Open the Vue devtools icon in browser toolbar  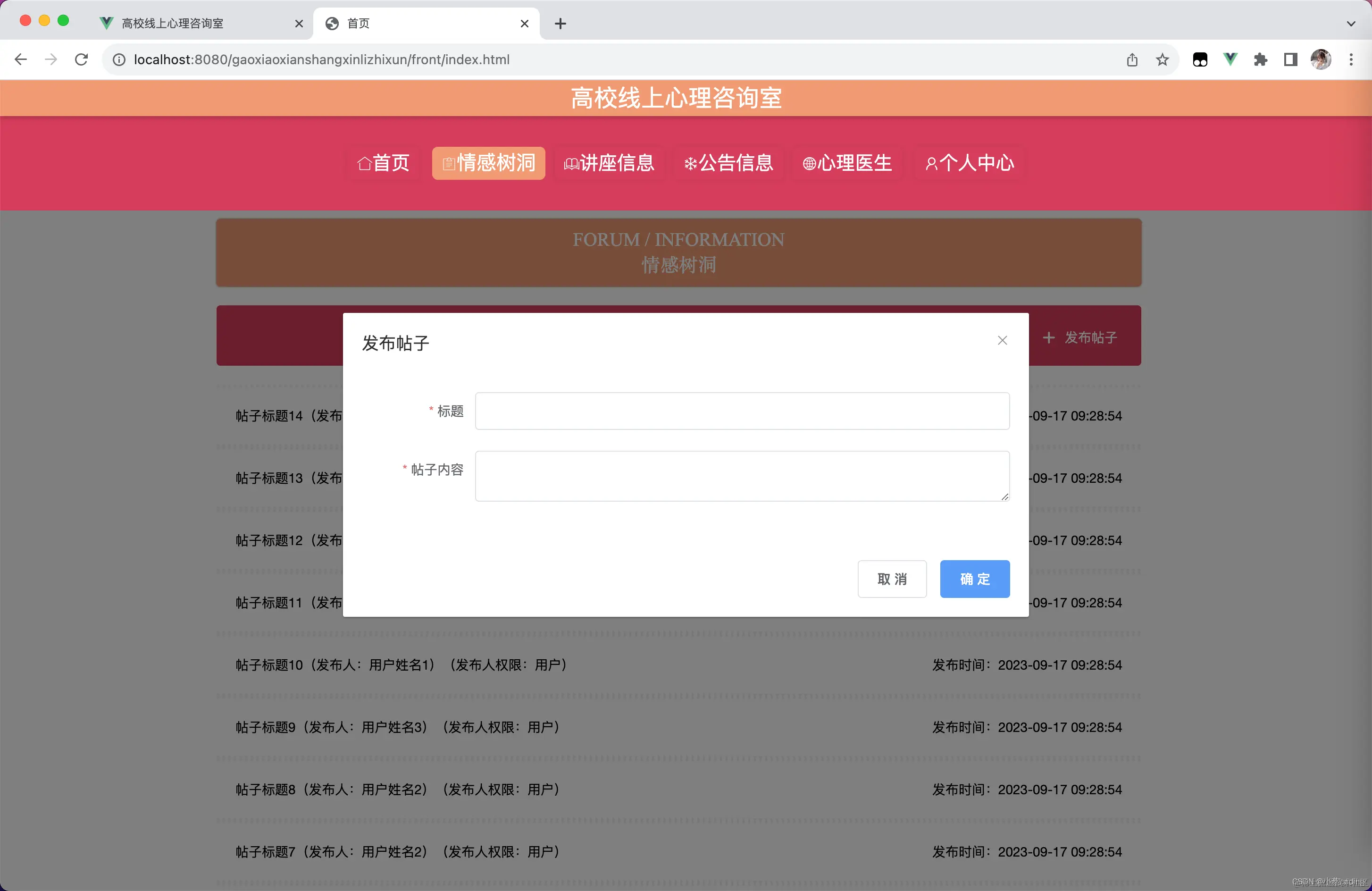[x=1231, y=59]
